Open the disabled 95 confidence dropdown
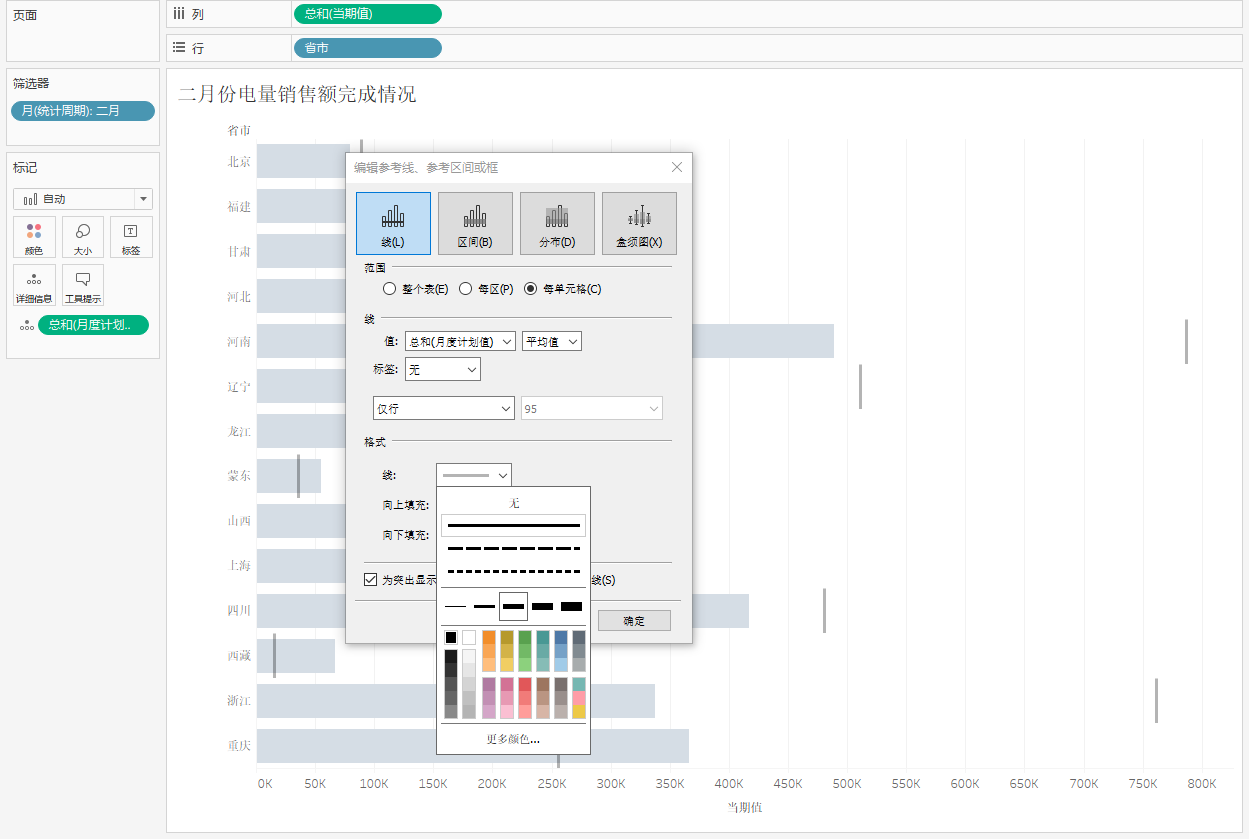The image size is (1249, 839). (592, 408)
